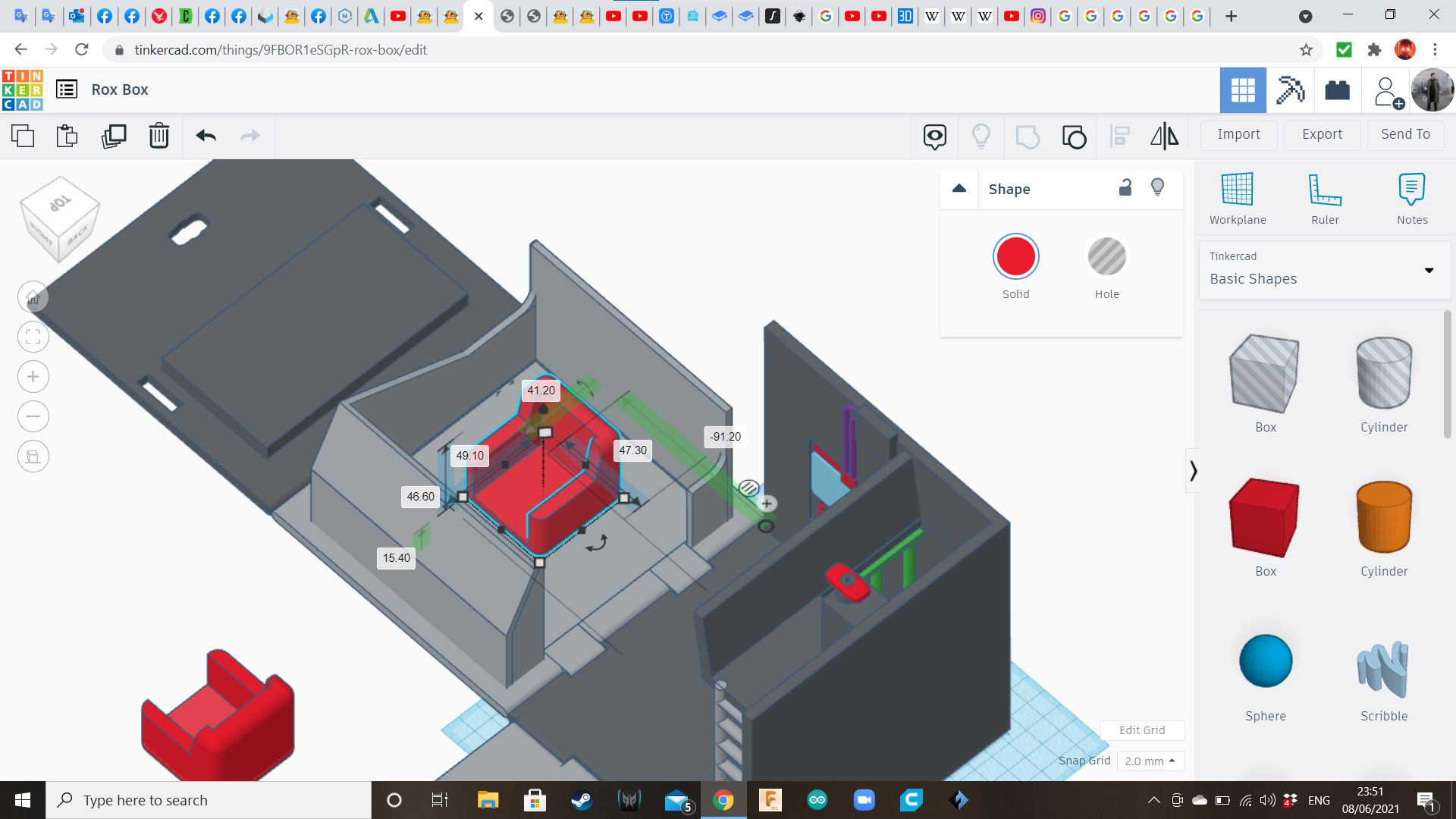Click the Import button
1456x819 pixels.
[x=1238, y=134]
